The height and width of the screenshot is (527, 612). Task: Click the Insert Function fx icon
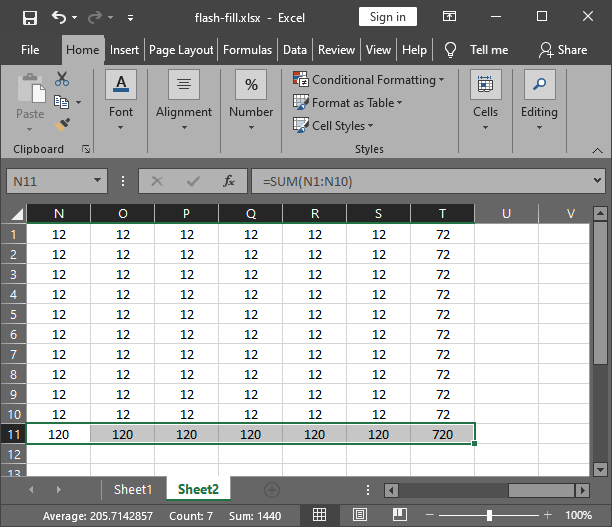(229, 181)
